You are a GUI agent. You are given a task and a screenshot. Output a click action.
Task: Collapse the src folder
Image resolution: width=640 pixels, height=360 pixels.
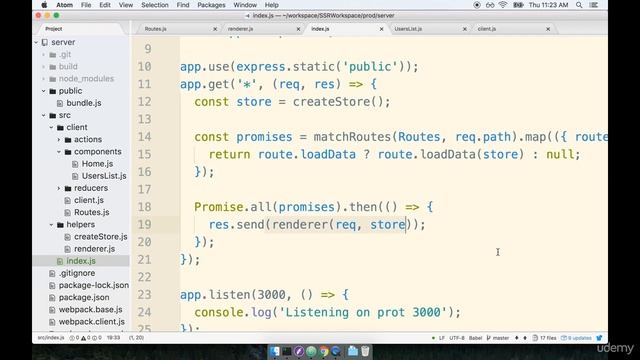point(44,116)
